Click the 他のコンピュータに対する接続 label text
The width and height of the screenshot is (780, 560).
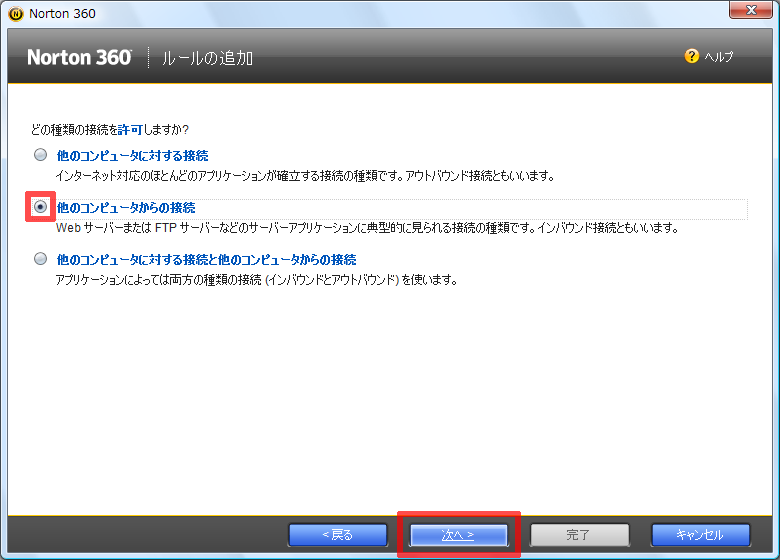pyautogui.click(x=132, y=155)
